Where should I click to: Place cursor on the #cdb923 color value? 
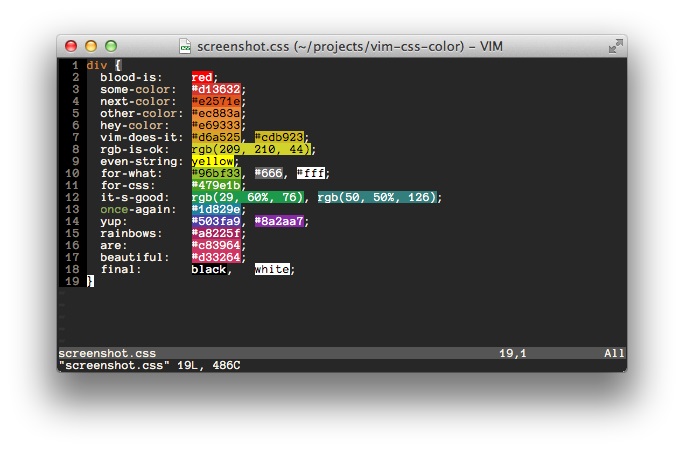point(279,137)
